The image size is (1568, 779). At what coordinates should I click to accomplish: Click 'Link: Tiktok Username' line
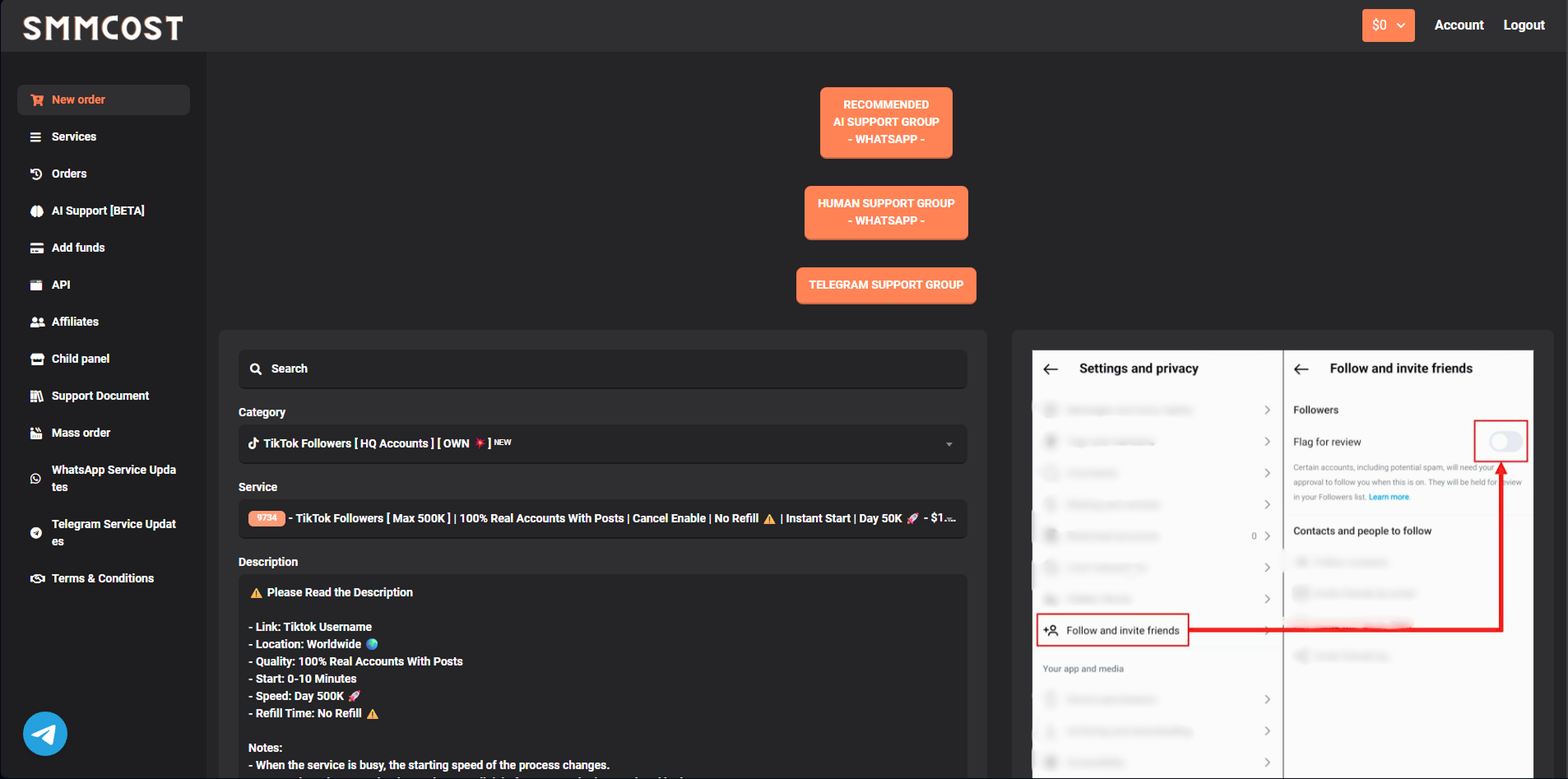click(x=310, y=627)
